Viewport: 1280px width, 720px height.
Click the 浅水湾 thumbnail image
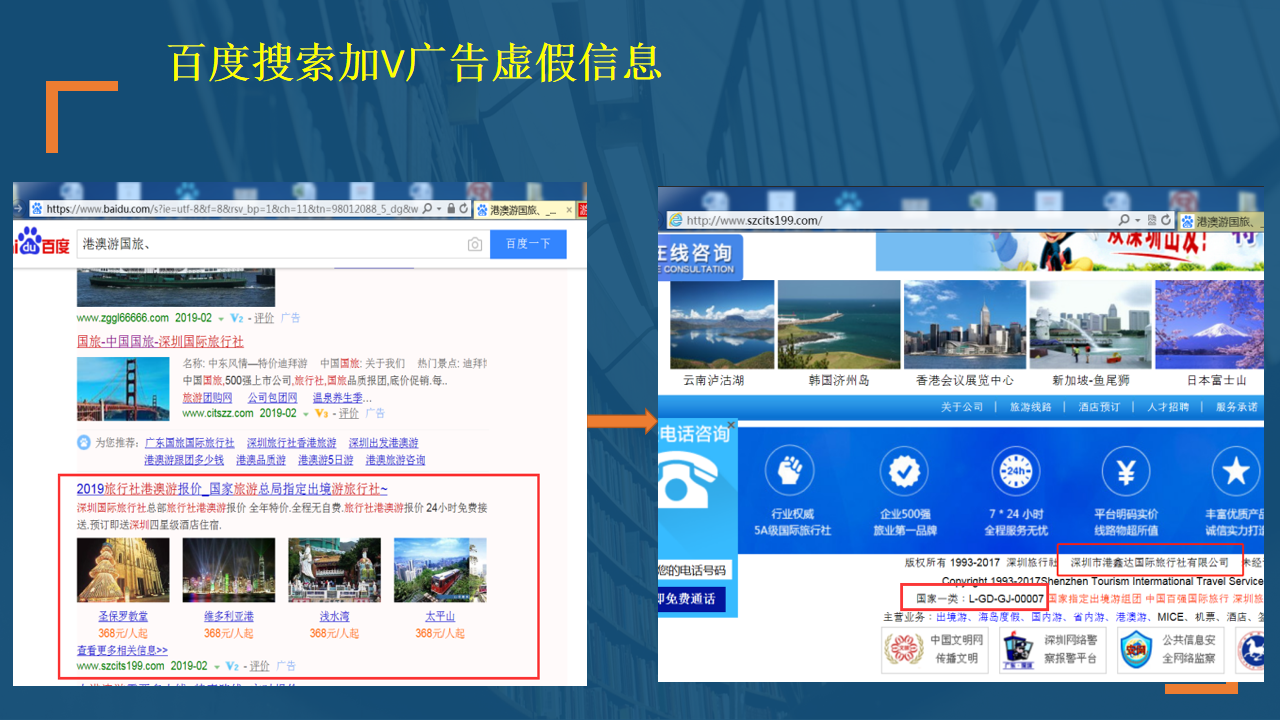pyautogui.click(x=334, y=570)
